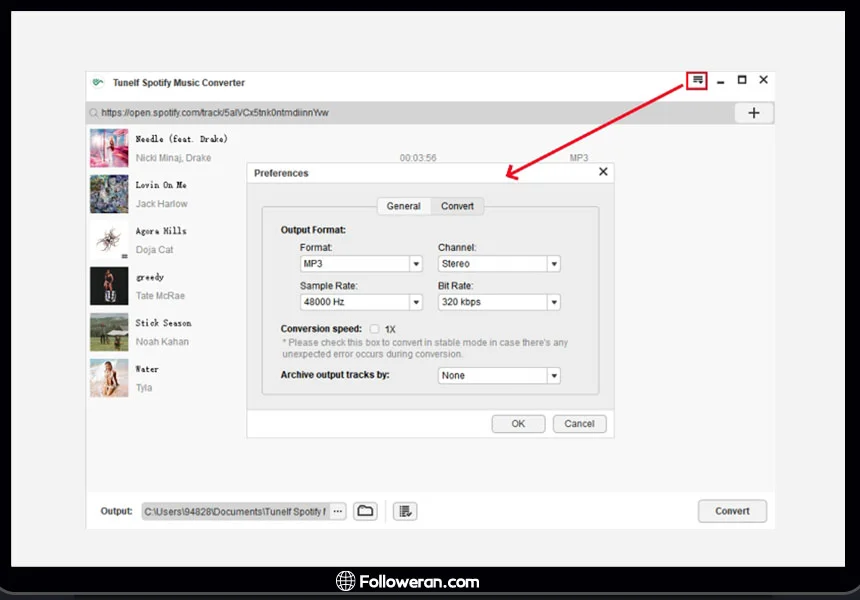Click the Convert button at bottom right
Viewport: 860px width, 600px height.
point(732,511)
